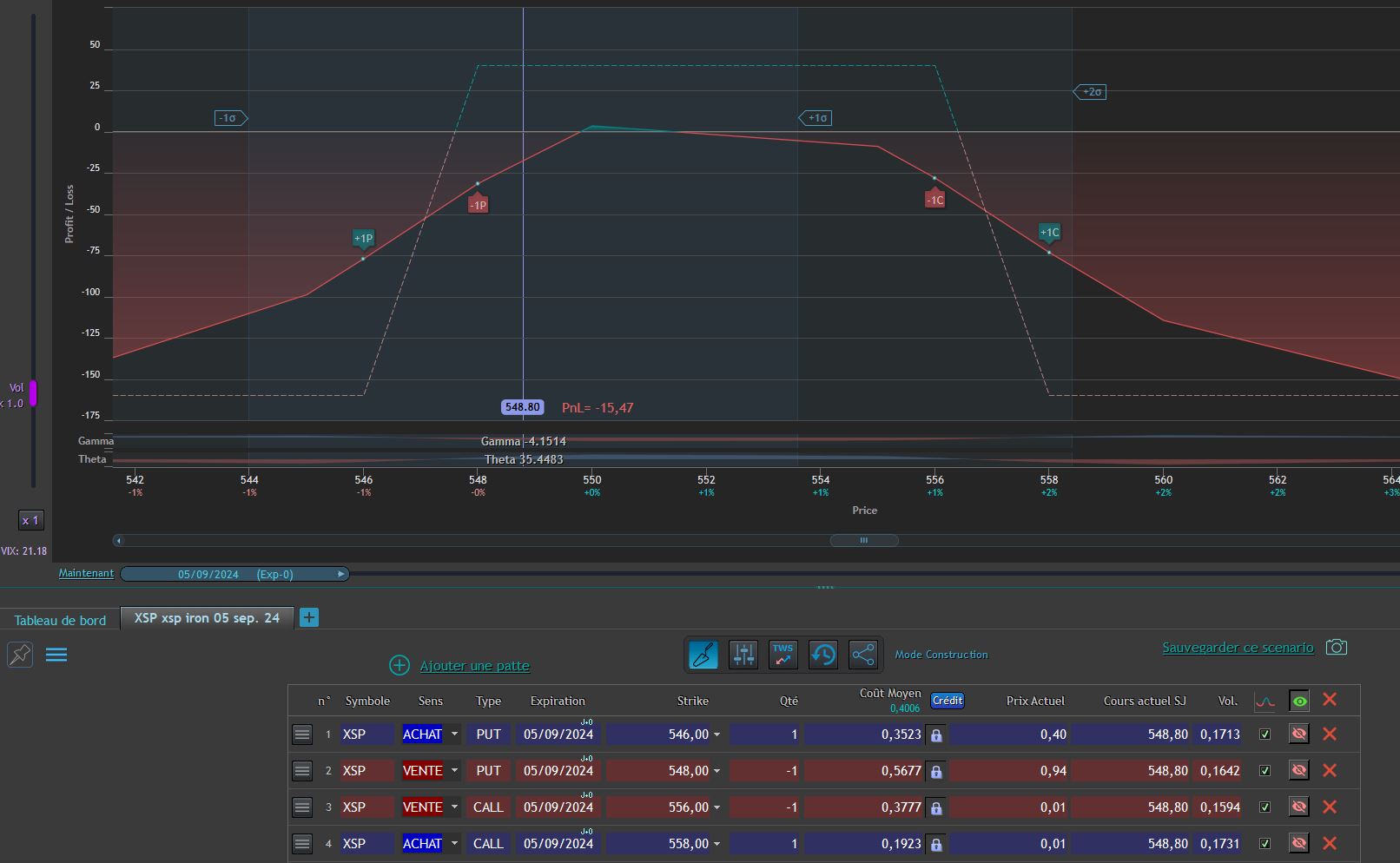The height and width of the screenshot is (863, 1400).
Task: Open the hamburger menu icon
Action: tap(56, 655)
